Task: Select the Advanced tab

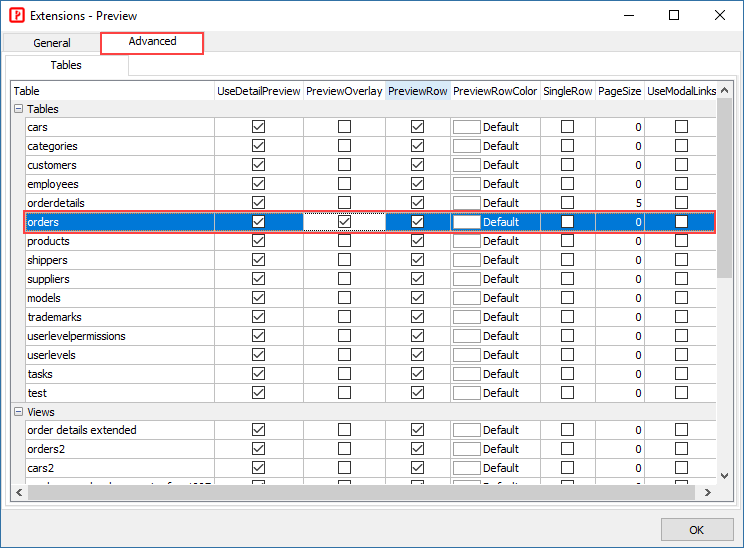Action: coord(152,42)
